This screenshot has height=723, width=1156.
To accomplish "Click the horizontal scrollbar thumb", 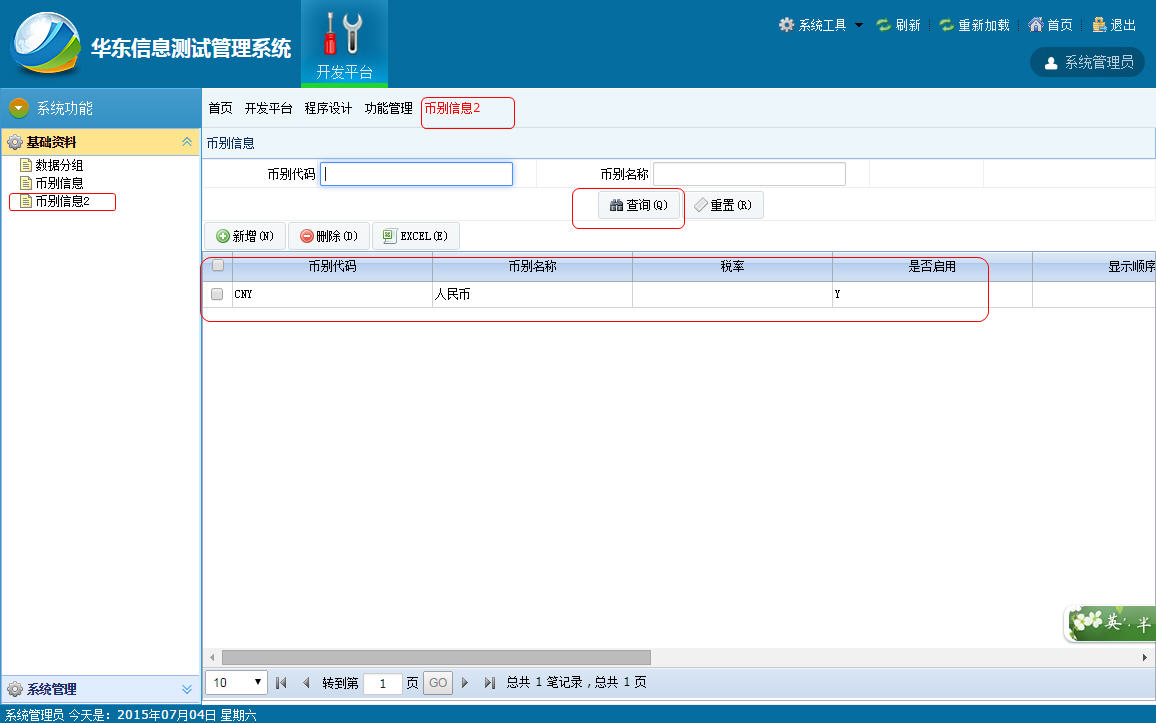I will pos(436,657).
